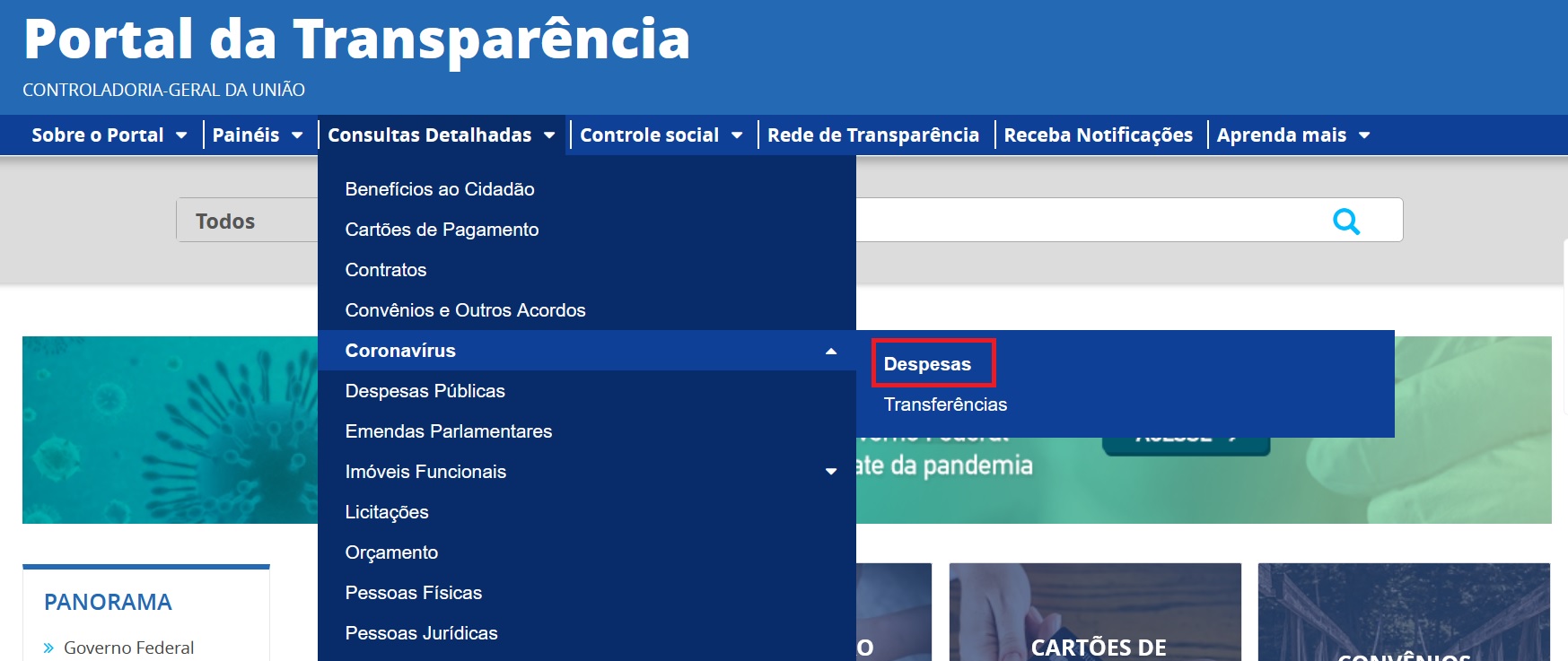Select Contratos from the menu
This screenshot has height=661, width=1568.
pos(386,270)
